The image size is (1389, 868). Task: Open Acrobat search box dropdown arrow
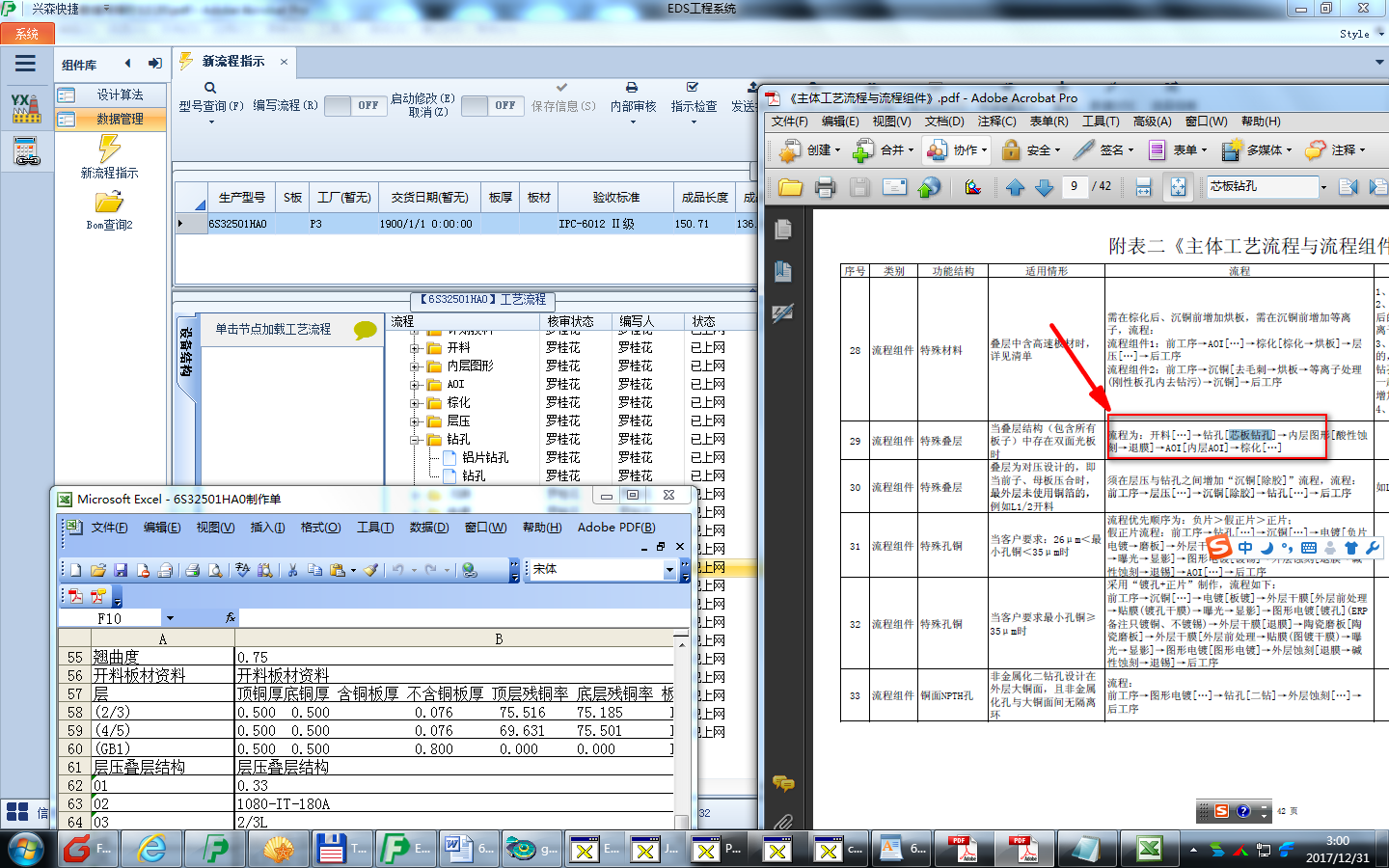(x=1323, y=187)
